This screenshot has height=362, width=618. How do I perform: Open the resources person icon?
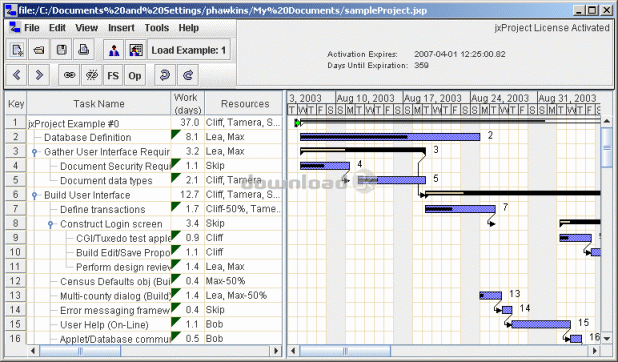click(x=114, y=50)
